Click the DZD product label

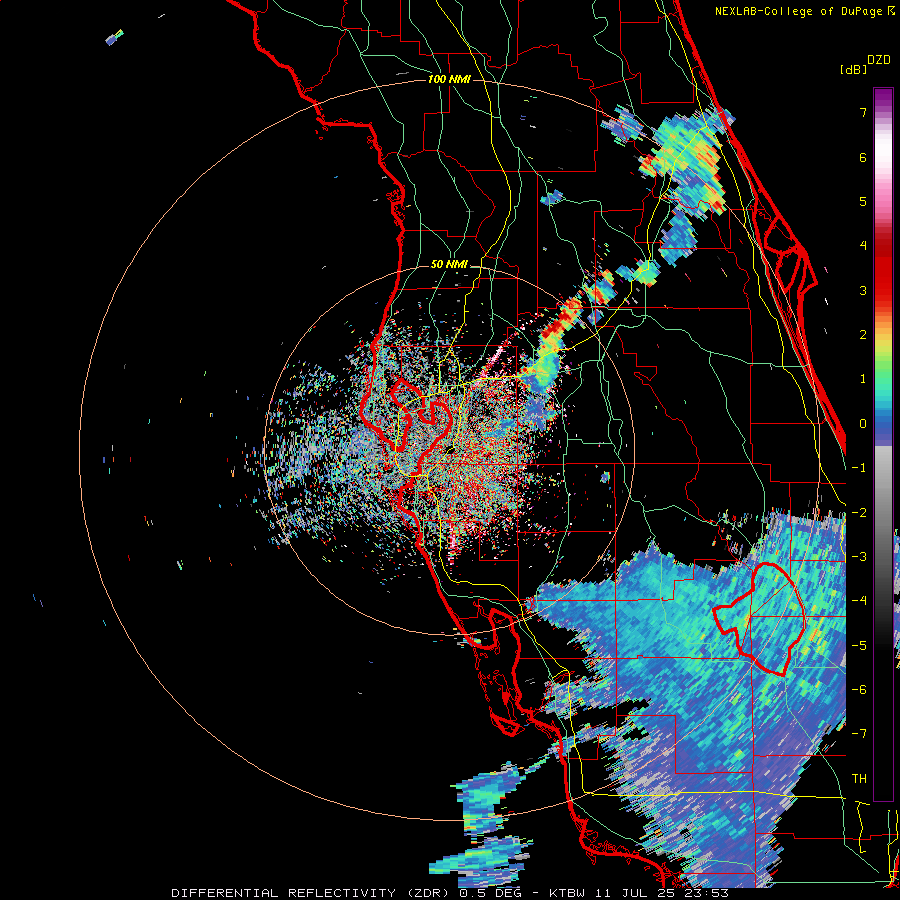click(x=879, y=60)
